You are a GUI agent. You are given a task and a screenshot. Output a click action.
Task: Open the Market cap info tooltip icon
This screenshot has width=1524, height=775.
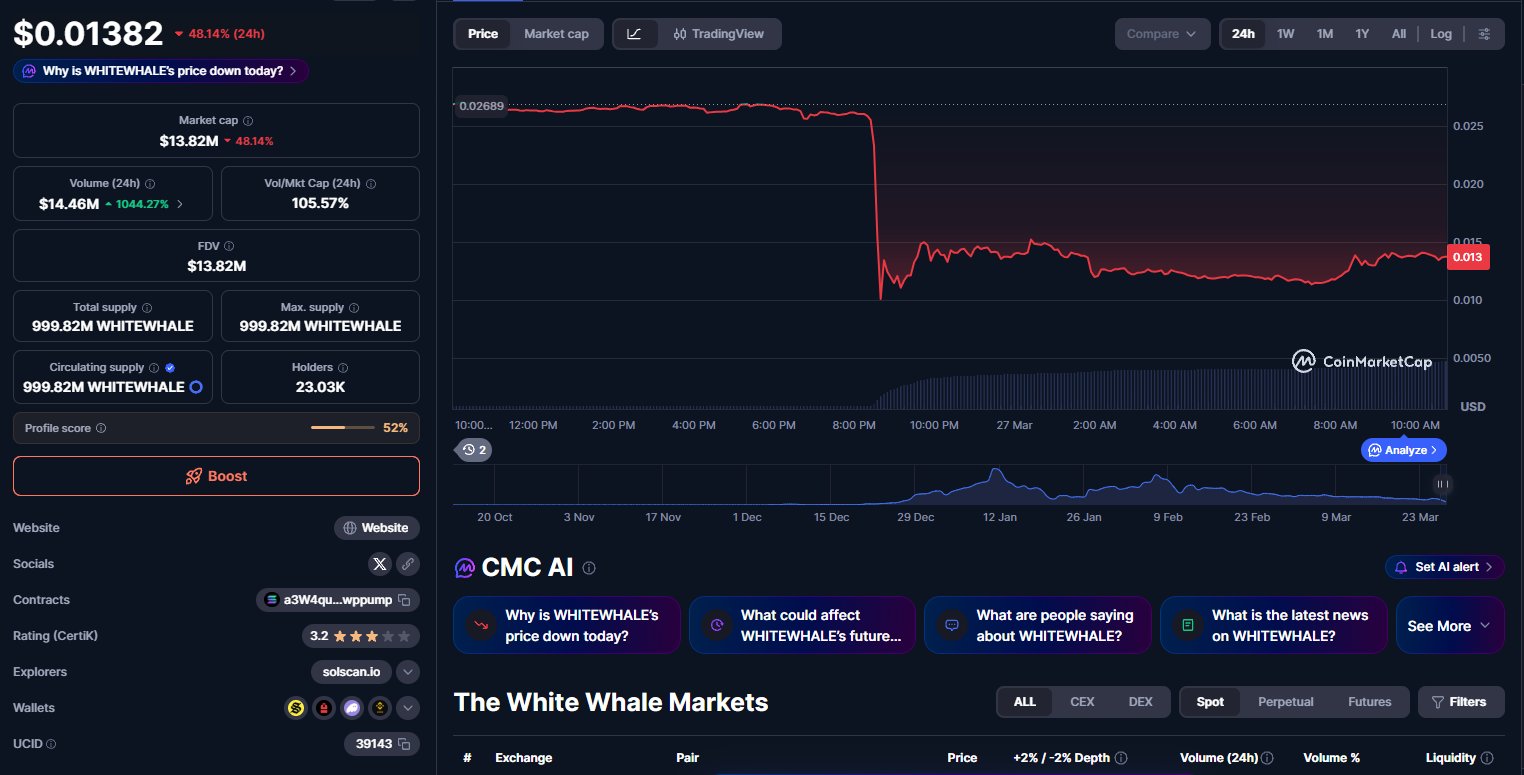point(249,120)
